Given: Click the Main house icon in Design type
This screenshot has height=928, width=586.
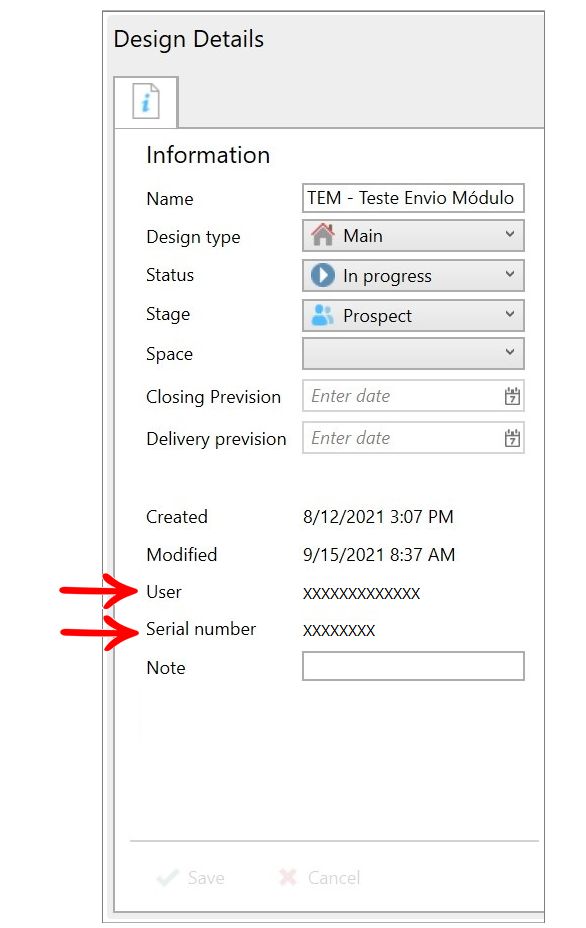Looking at the screenshot, I should tap(323, 235).
